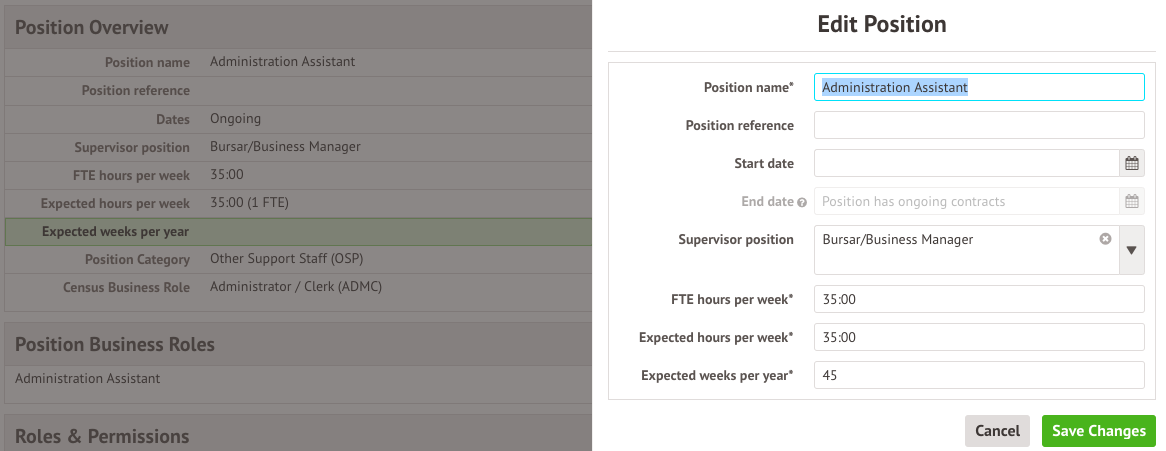Image resolution: width=1166 pixels, height=451 pixels.
Task: Select the Expected weeks per year overview row
Action: [298, 232]
